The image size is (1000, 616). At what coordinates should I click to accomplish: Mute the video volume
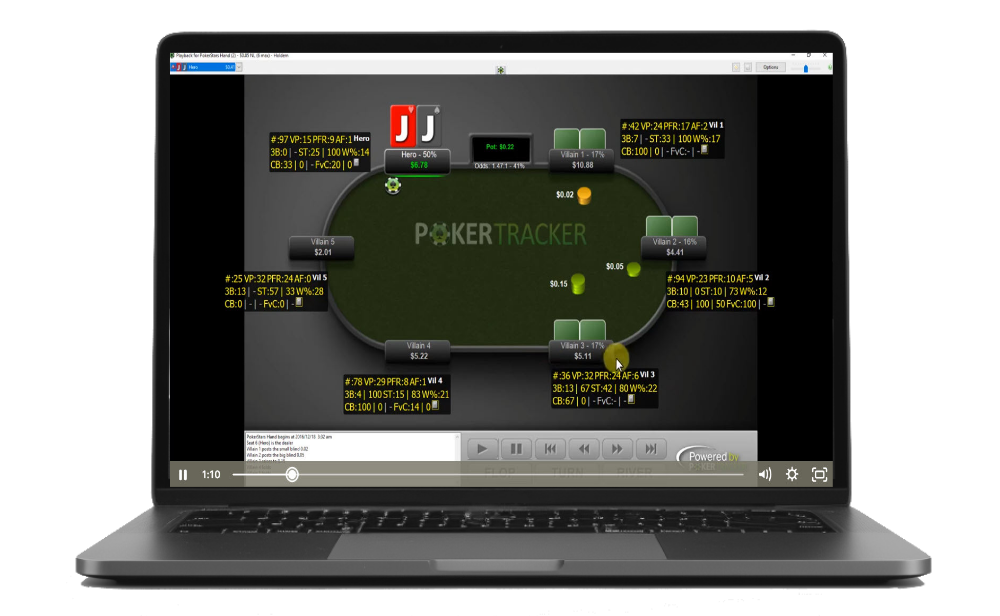coord(765,475)
